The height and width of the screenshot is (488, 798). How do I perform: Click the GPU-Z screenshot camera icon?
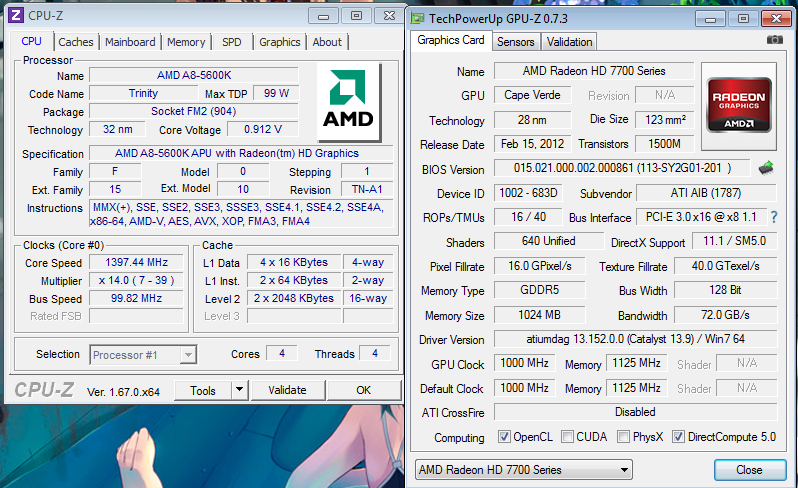(775, 40)
